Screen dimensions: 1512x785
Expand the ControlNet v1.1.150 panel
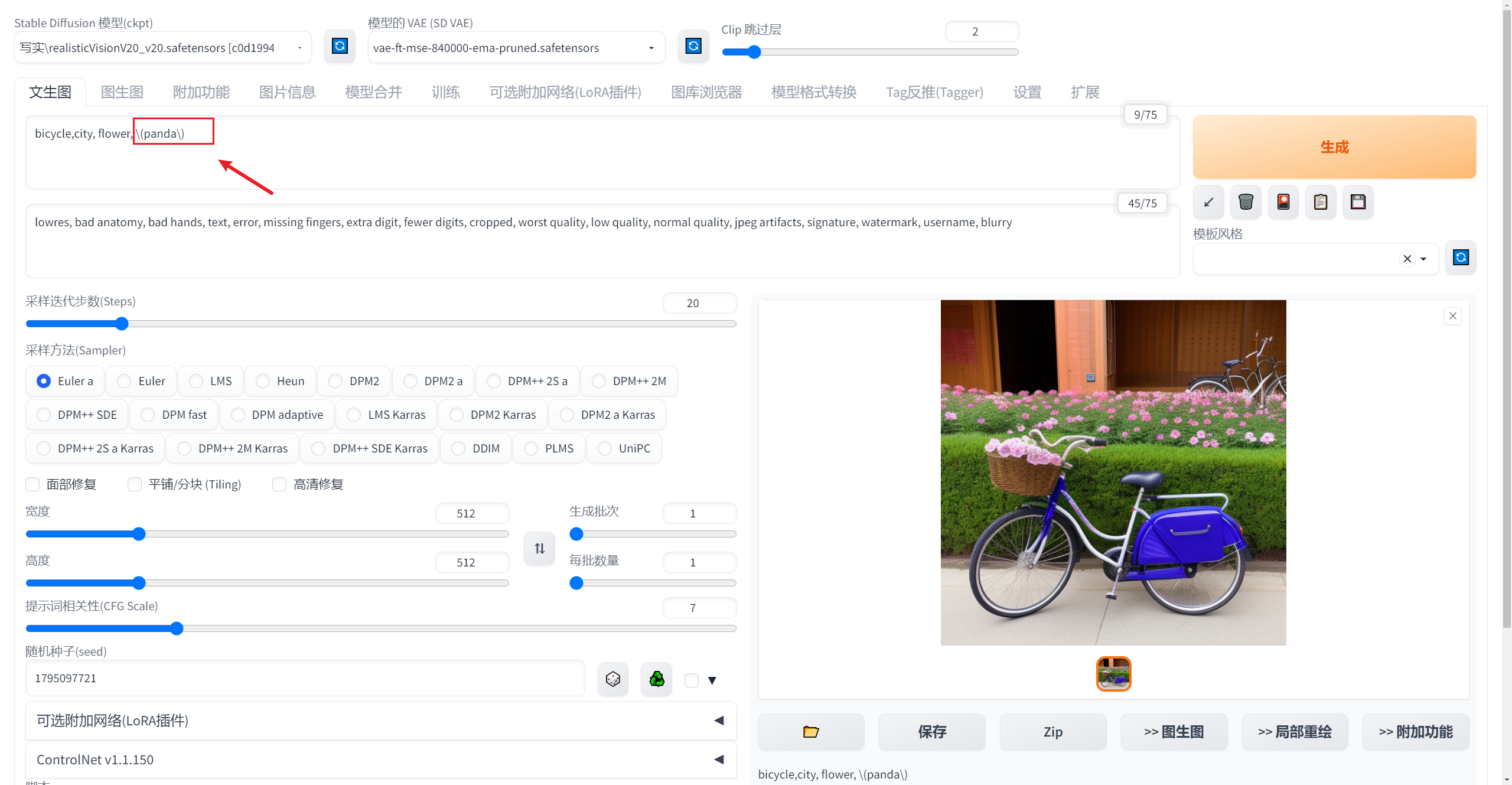[381, 760]
